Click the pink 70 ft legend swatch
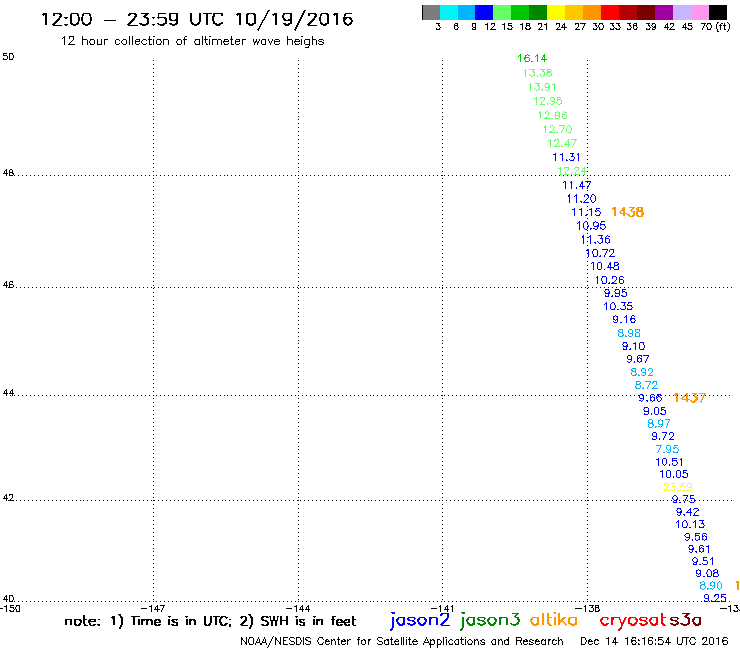 coord(700,12)
